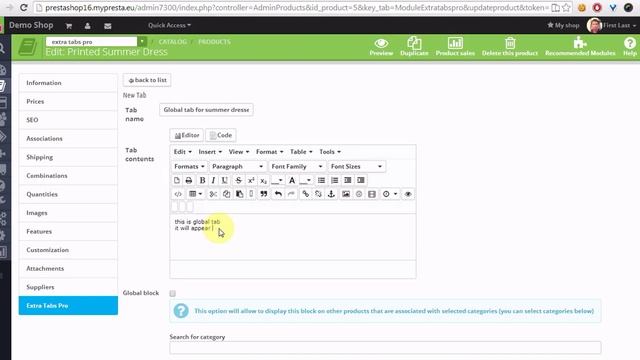Screen dimensions: 640x360
Task: Preview the editor content with eye icon
Action: [408, 194]
